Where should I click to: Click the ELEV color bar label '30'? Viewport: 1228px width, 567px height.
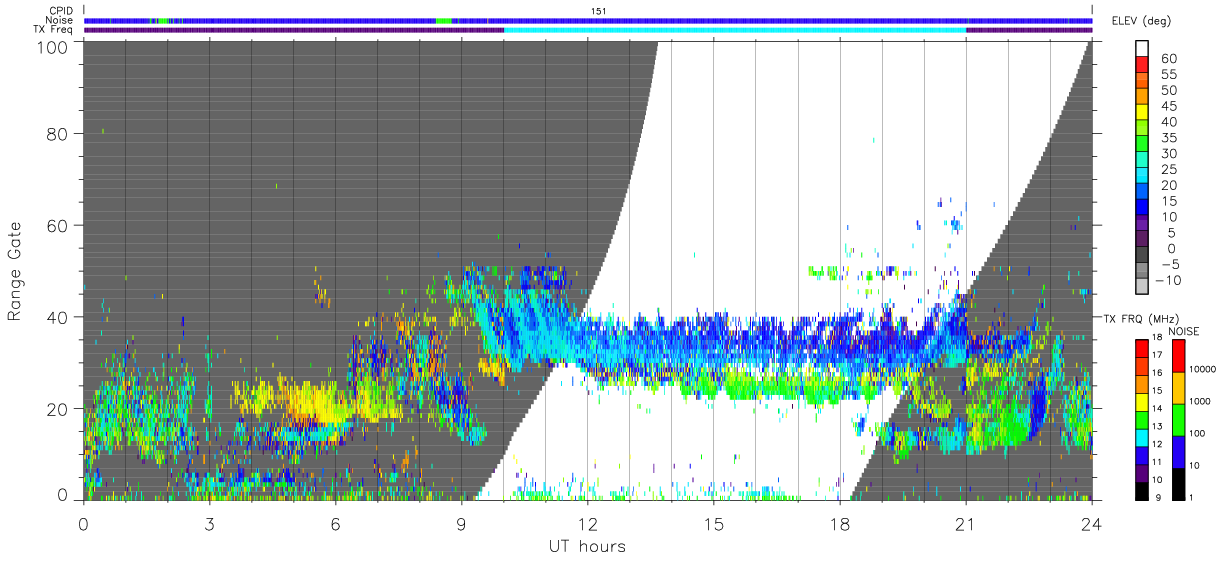pos(1168,154)
